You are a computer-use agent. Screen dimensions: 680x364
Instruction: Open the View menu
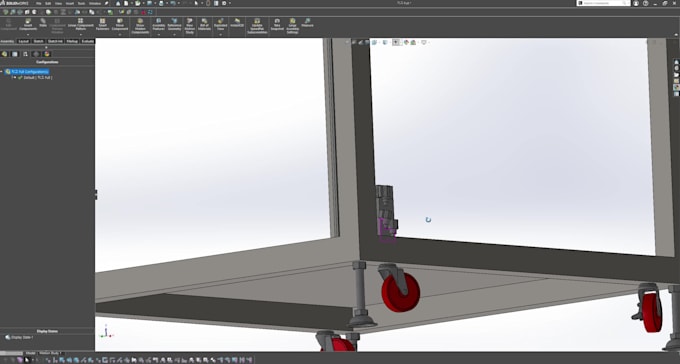[x=58, y=3]
